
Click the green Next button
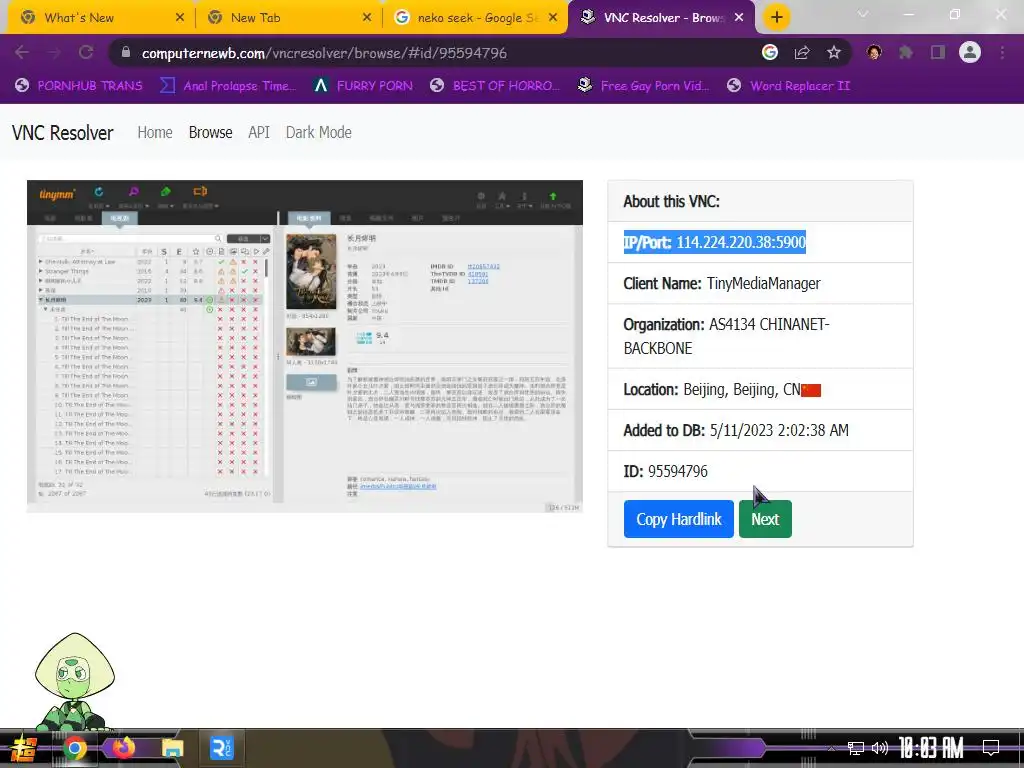(x=765, y=519)
